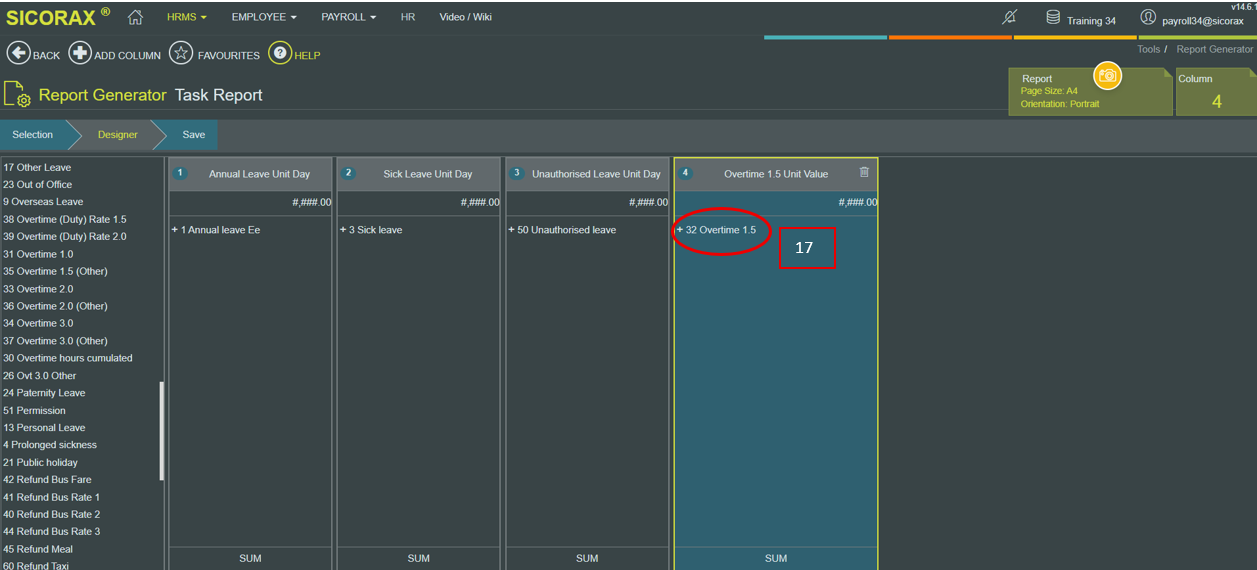
Task: Open the Help question mark icon
Action: click(280, 54)
